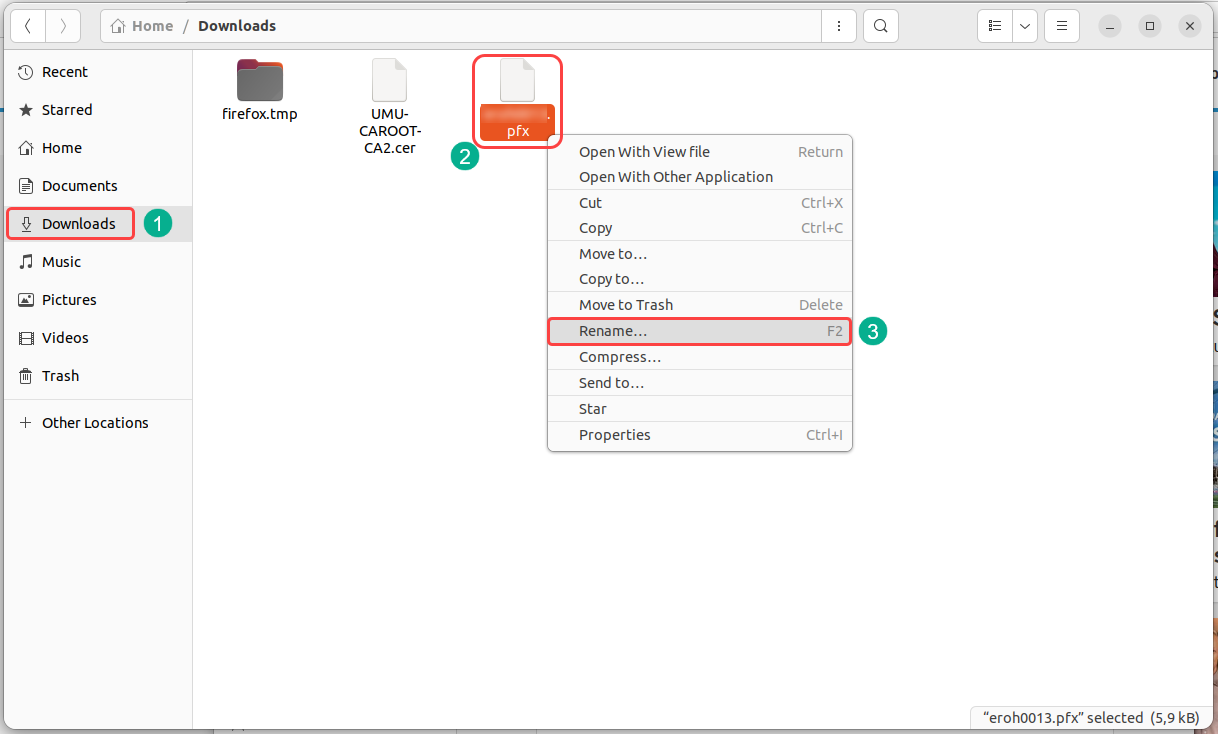The image size is (1218, 734).
Task: Click Properties in the context menu
Action: pyautogui.click(x=614, y=435)
